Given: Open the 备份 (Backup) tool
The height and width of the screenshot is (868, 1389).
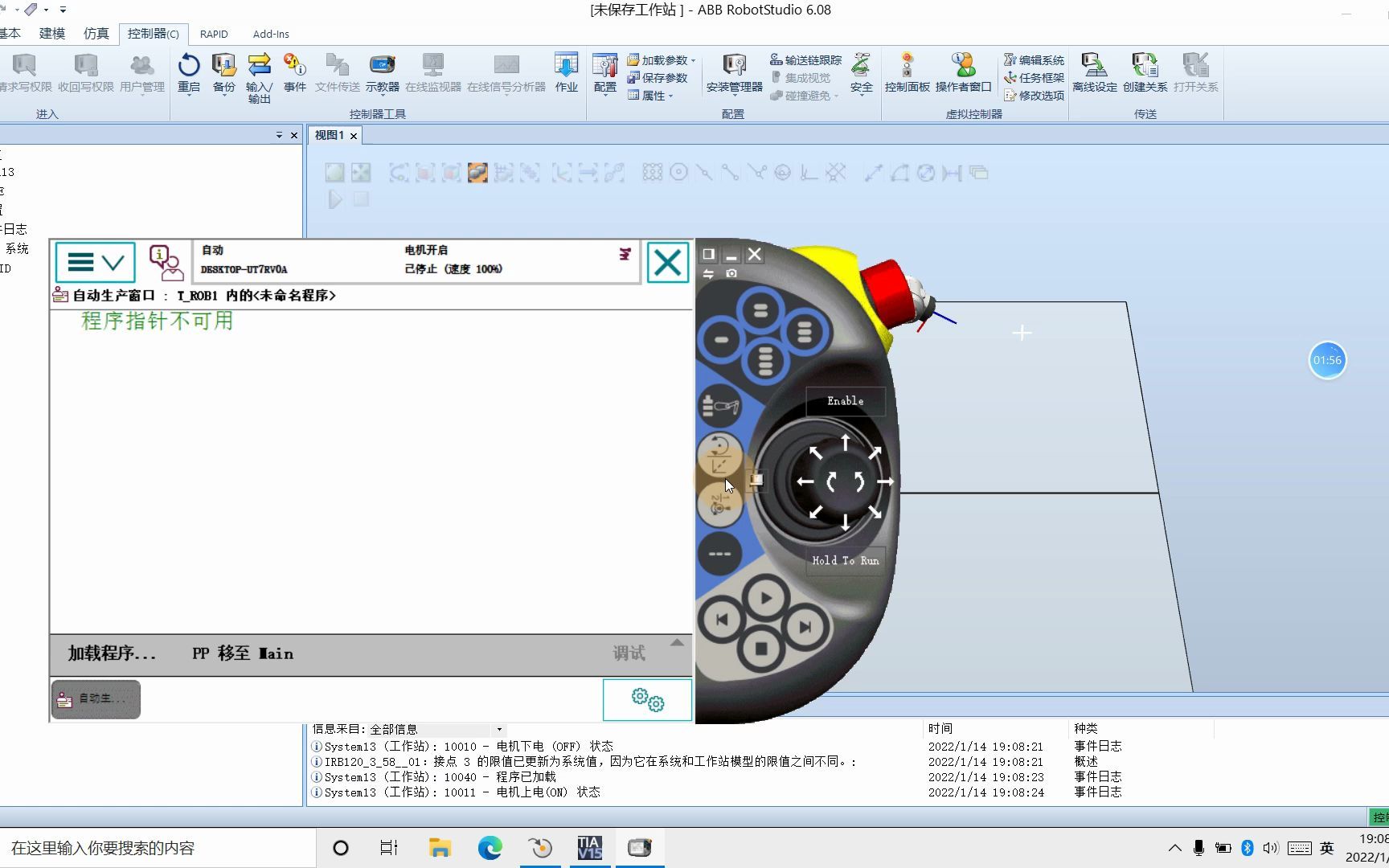Looking at the screenshot, I should click(x=224, y=73).
